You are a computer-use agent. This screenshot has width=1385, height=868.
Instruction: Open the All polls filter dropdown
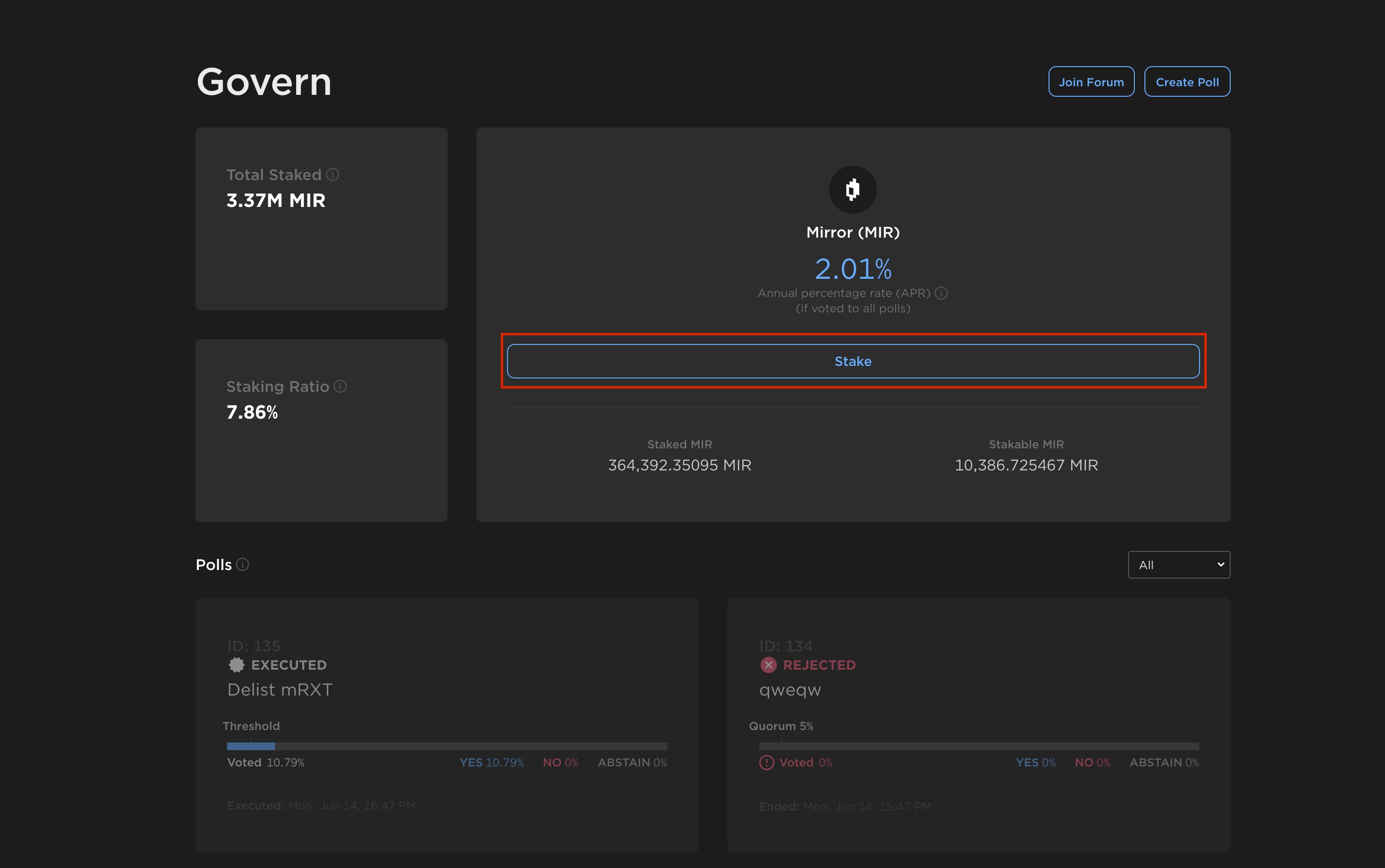tap(1178, 565)
